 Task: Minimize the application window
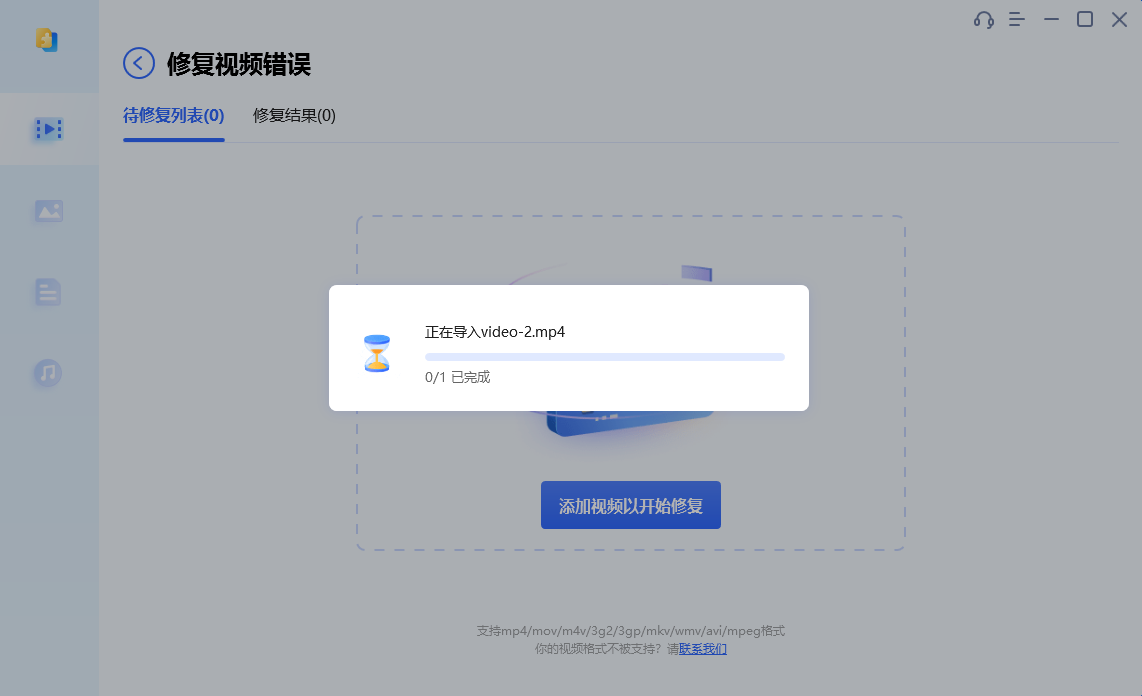(x=1051, y=20)
